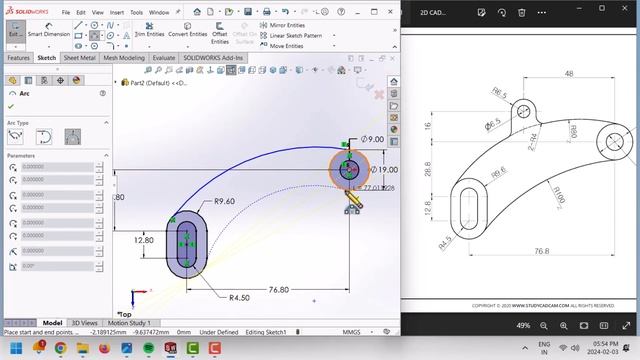Screen dimensions: 640x360
Task: Select the Centerpoint Arc type
Action: pyautogui.click(x=16, y=136)
